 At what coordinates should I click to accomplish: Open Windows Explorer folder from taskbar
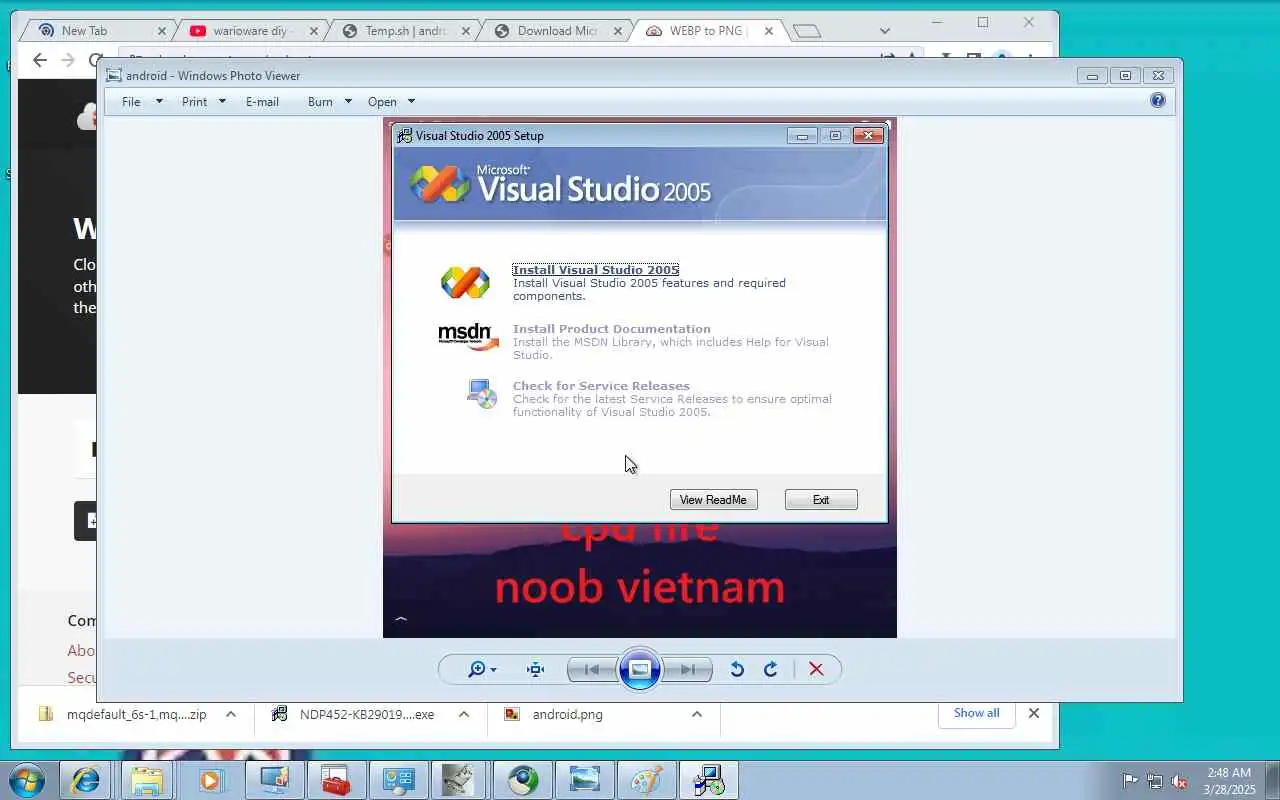(x=147, y=780)
